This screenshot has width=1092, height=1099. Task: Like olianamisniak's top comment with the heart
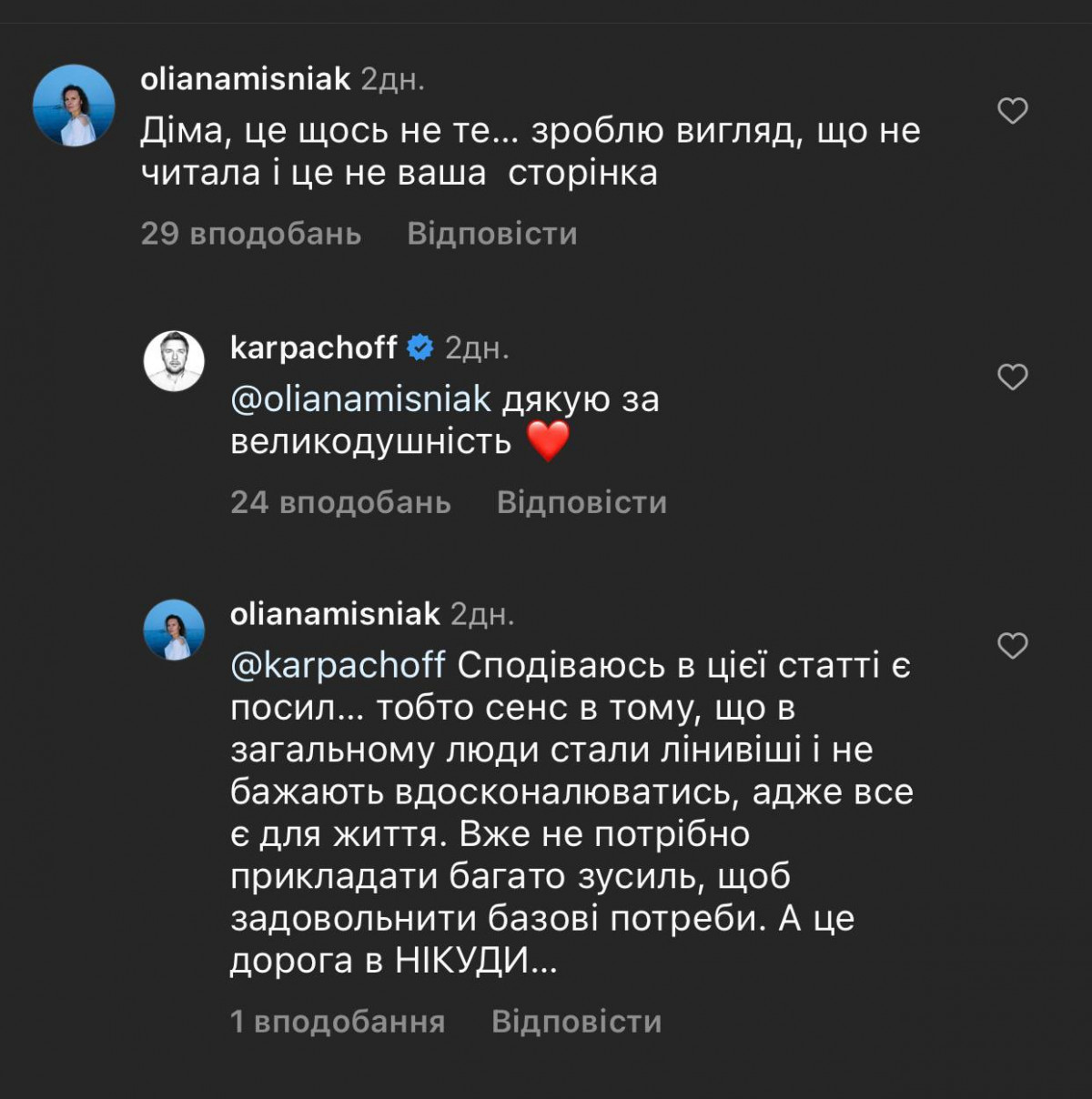pos(1012,111)
